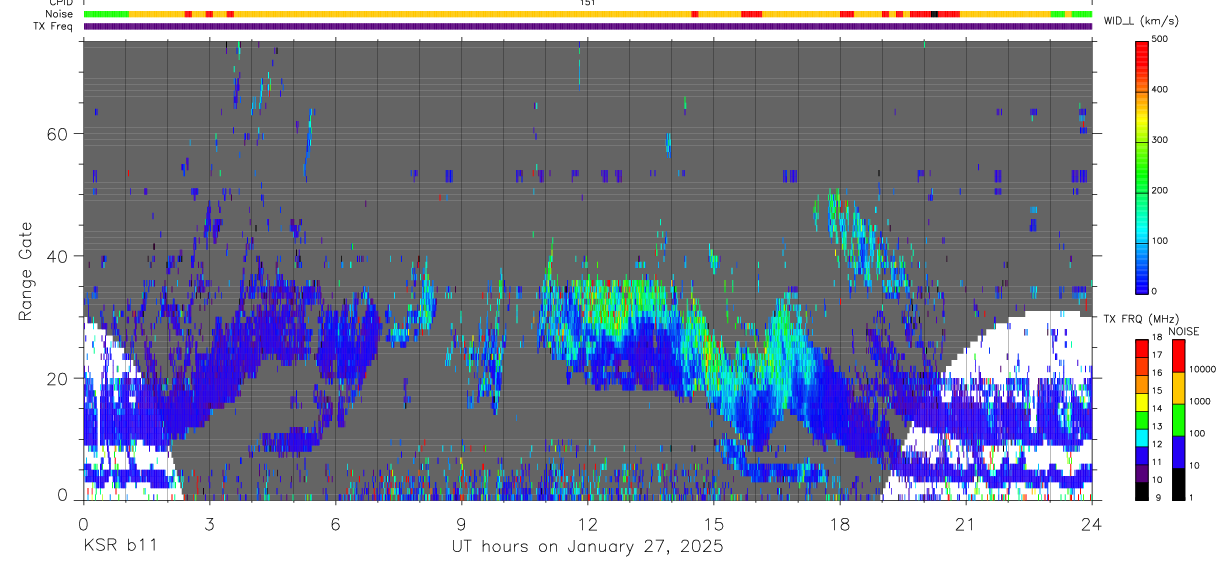Click the green segment of NOISE legend

(x=1178, y=420)
